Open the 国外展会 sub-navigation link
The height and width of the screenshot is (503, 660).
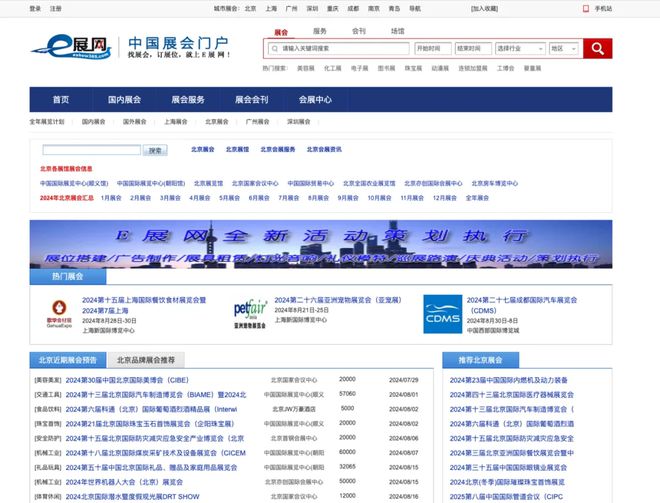(134, 122)
